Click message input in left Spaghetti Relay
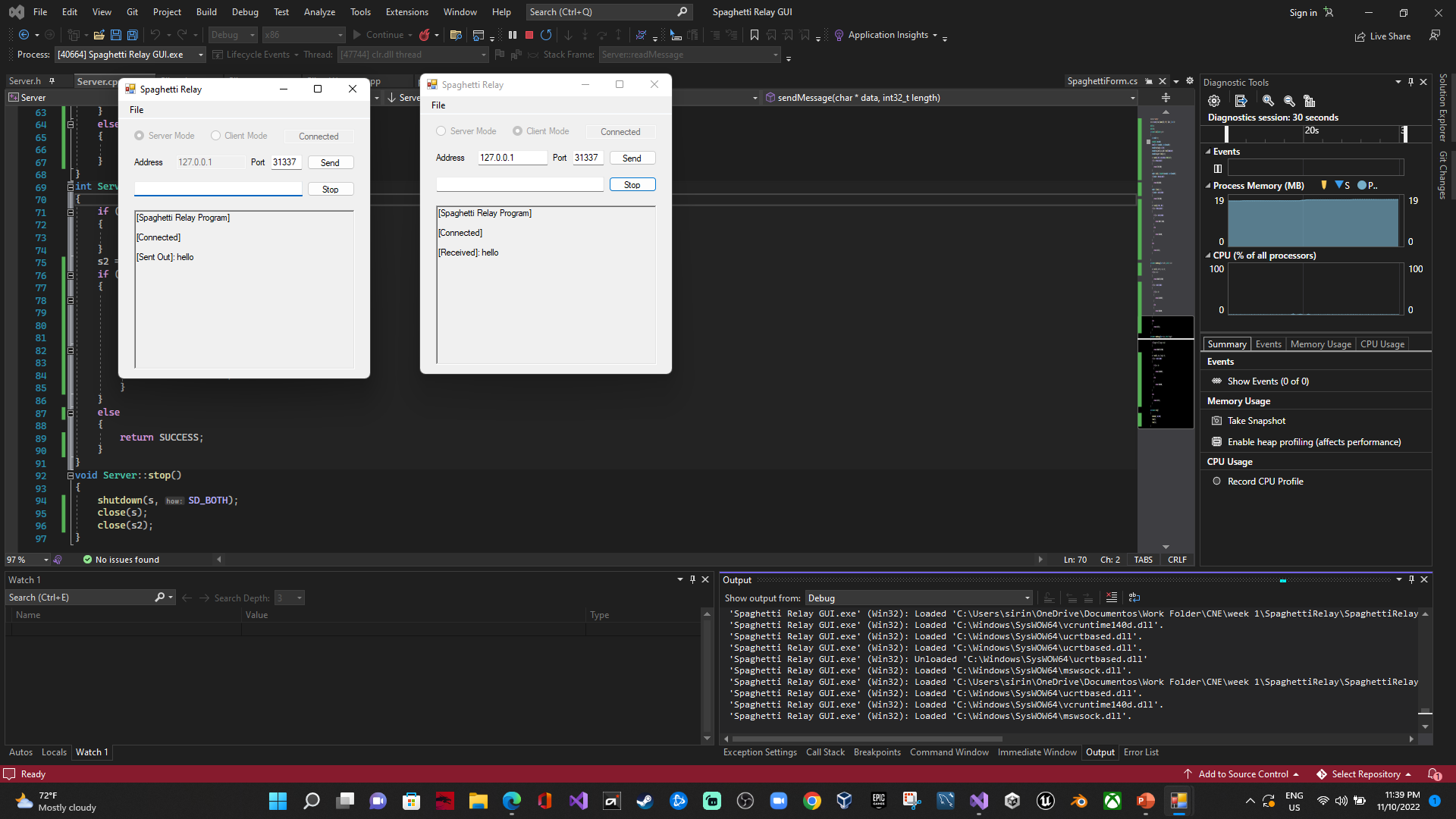Viewport: 1456px width, 819px height. pyautogui.click(x=218, y=189)
